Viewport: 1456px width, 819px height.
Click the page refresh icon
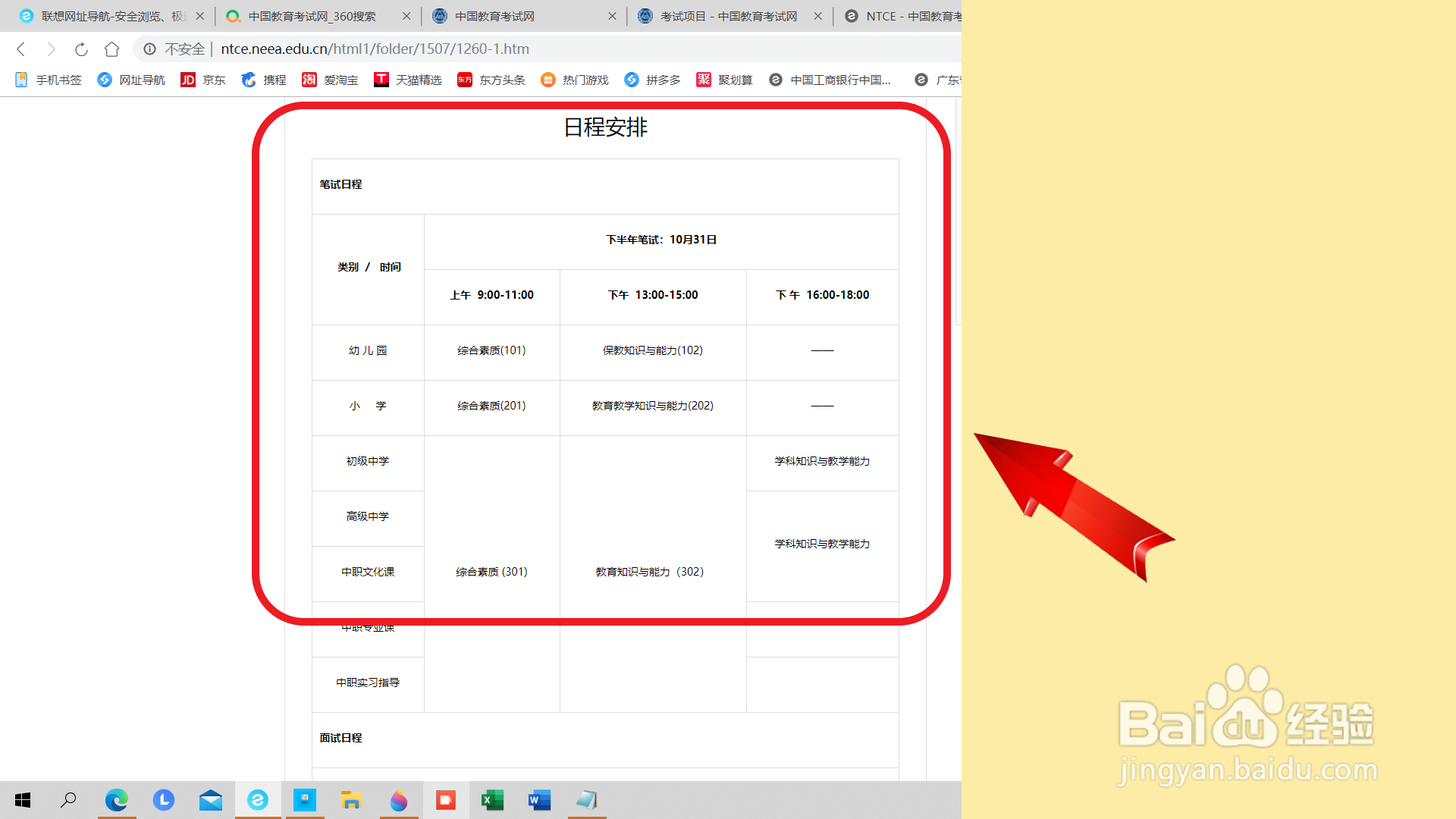pyautogui.click(x=80, y=49)
